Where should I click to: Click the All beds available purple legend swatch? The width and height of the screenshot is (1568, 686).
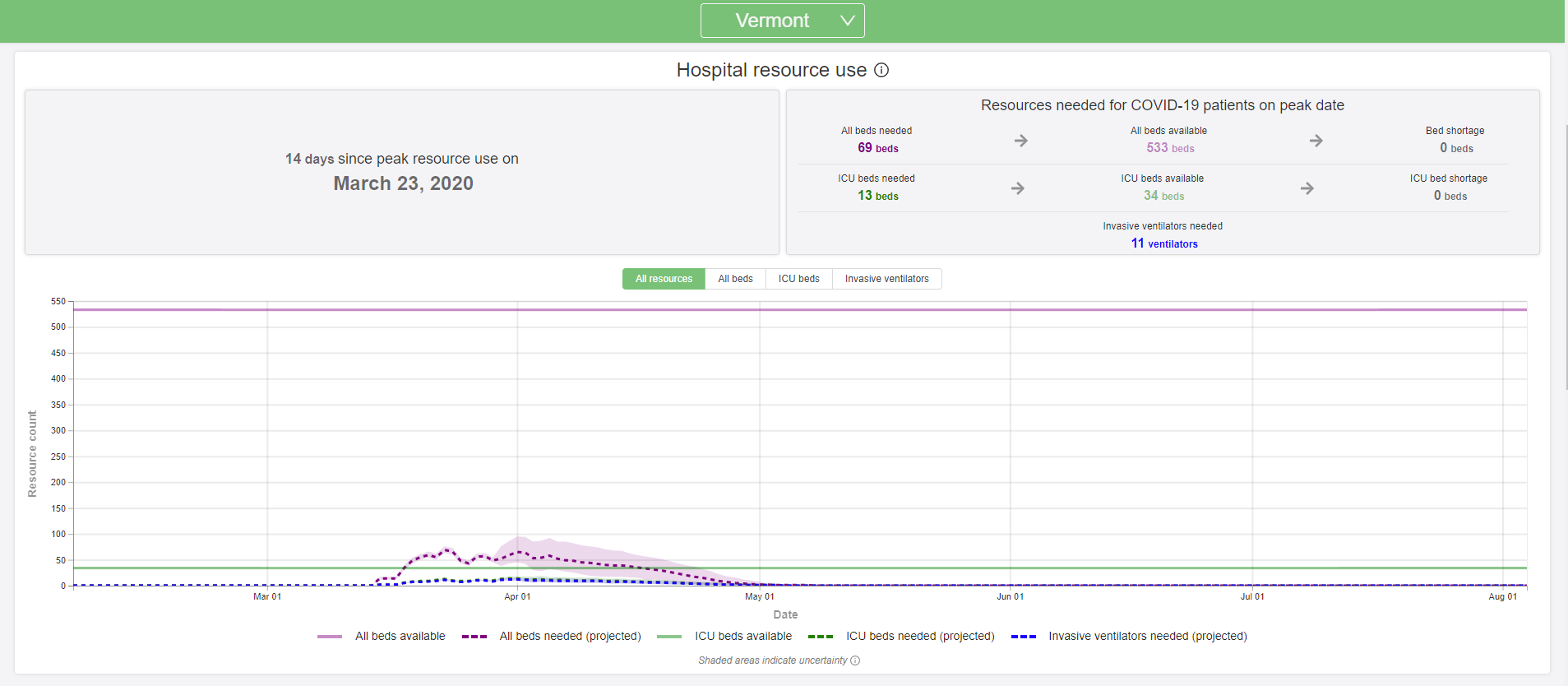point(330,637)
